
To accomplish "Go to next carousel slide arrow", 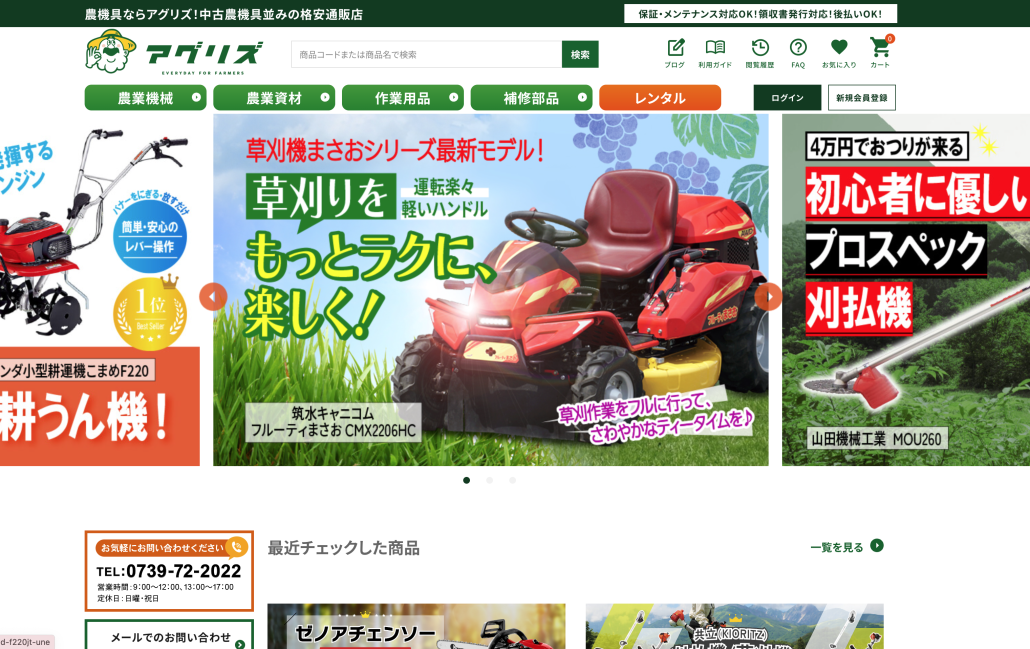I will pos(768,297).
